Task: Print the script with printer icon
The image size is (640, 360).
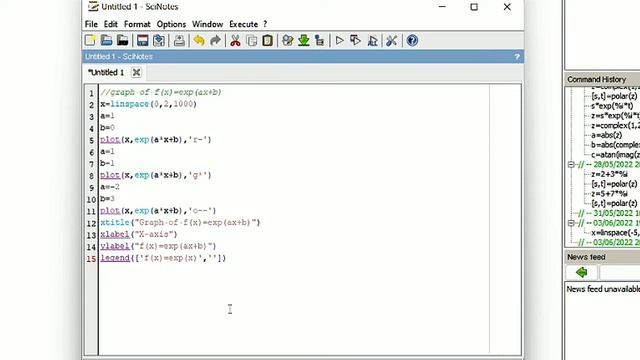Action: pyautogui.click(x=179, y=40)
